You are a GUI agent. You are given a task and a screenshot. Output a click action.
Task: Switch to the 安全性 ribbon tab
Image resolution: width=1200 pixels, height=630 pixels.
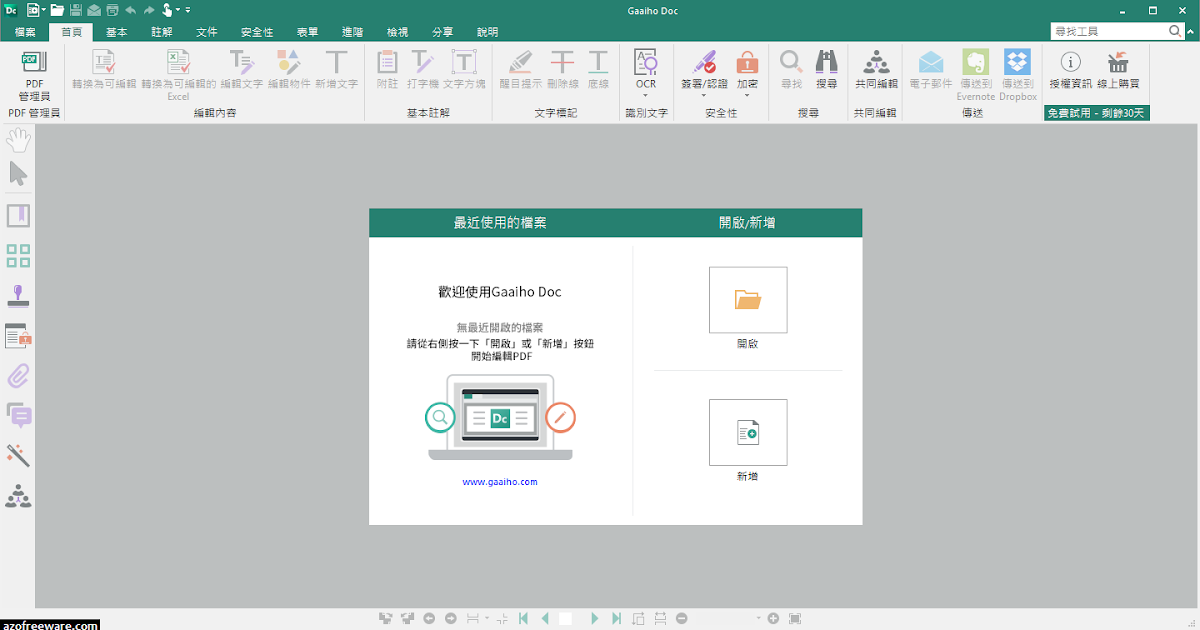click(x=257, y=31)
